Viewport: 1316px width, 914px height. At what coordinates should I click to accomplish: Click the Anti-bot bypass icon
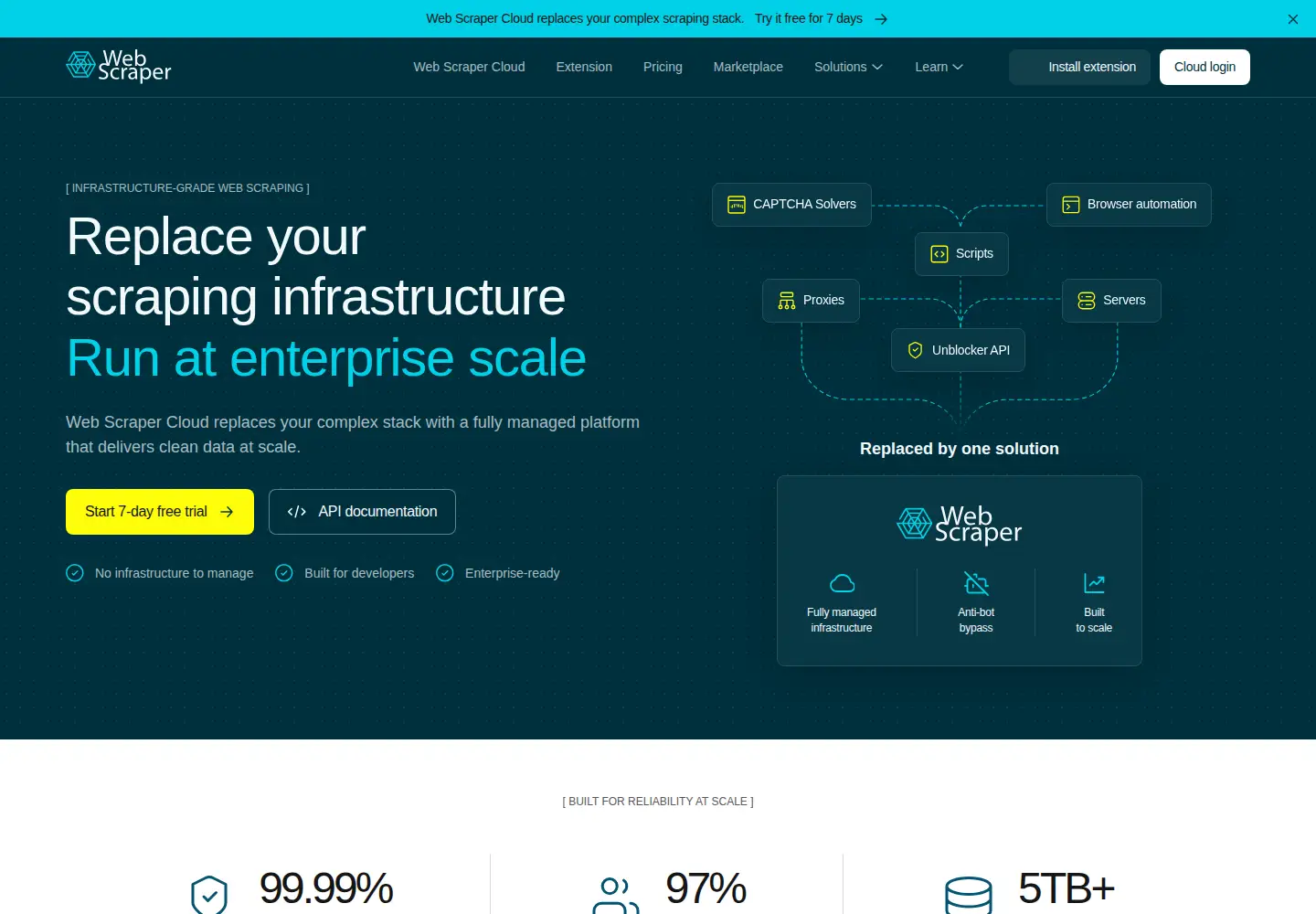click(x=976, y=583)
